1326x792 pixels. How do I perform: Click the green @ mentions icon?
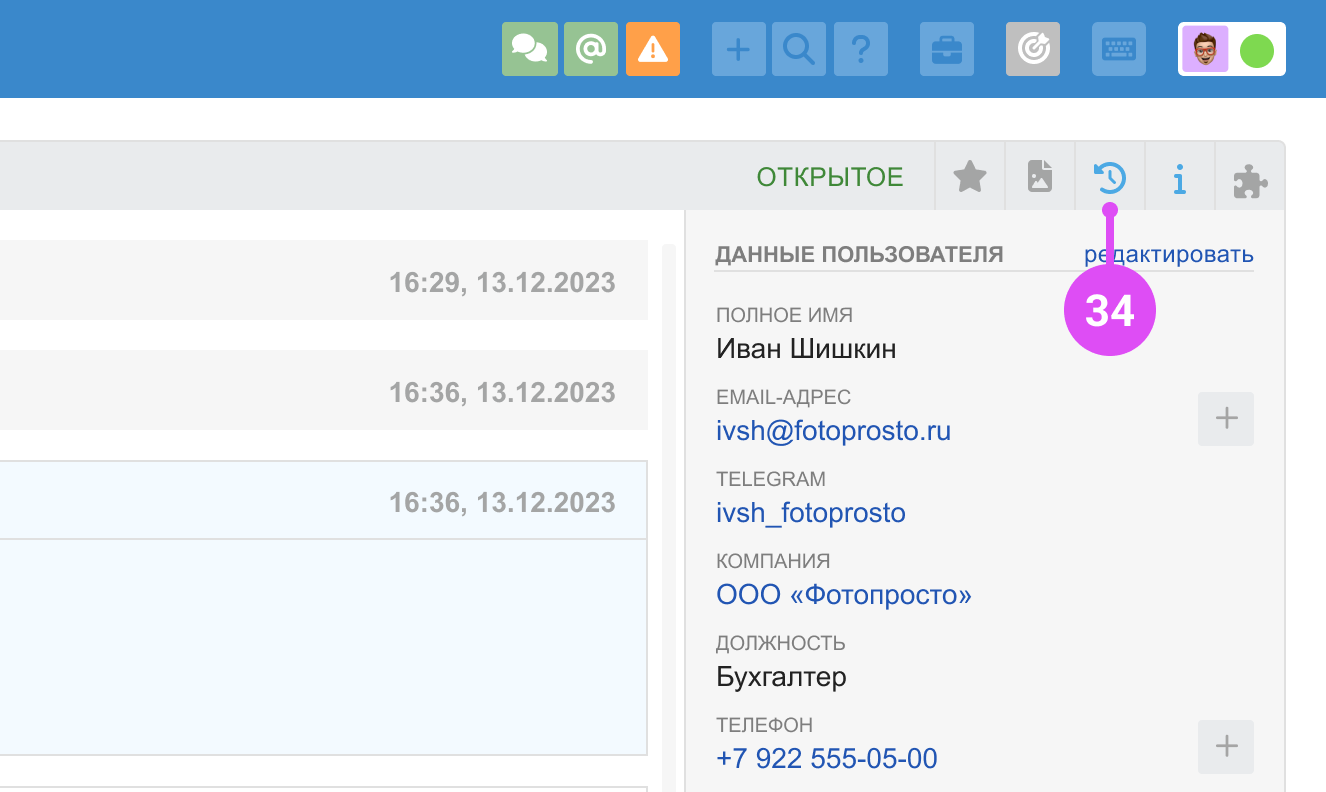591,49
